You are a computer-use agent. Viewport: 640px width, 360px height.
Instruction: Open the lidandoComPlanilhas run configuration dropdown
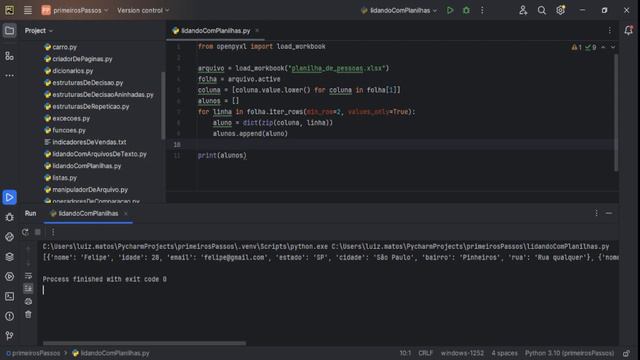click(399, 10)
